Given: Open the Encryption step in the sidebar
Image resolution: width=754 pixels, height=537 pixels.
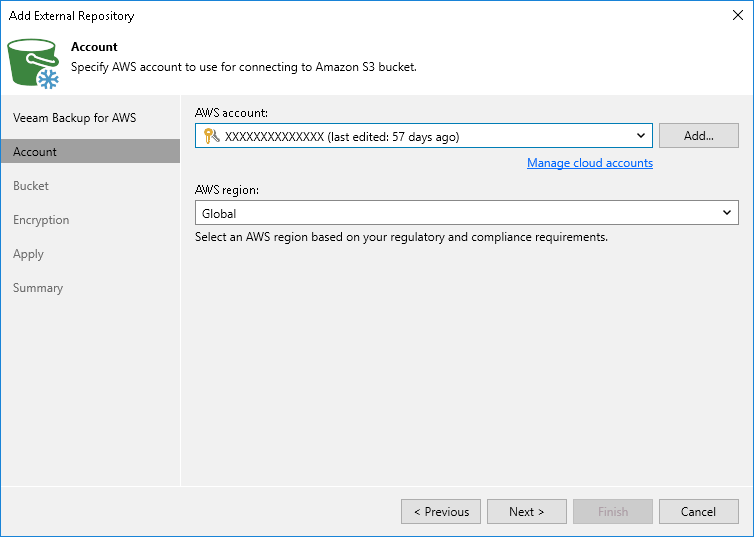Looking at the screenshot, I should [41, 220].
